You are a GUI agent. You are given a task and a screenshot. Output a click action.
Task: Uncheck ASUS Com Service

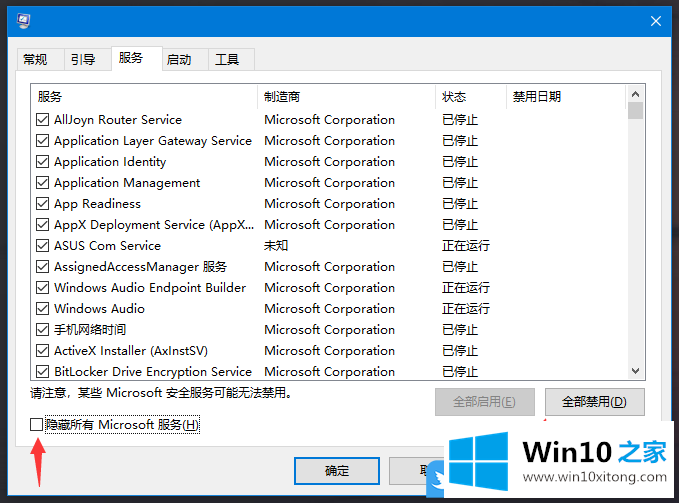[x=42, y=245]
